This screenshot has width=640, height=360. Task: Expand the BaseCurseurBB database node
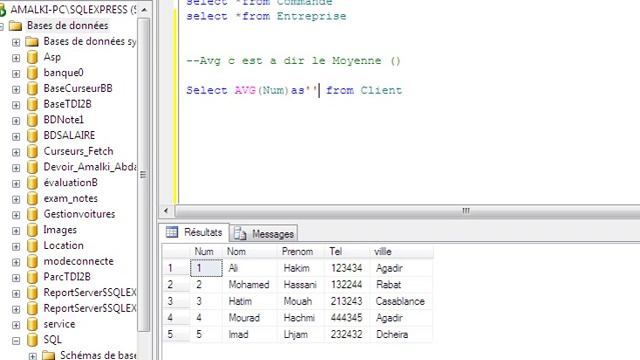click(16, 89)
